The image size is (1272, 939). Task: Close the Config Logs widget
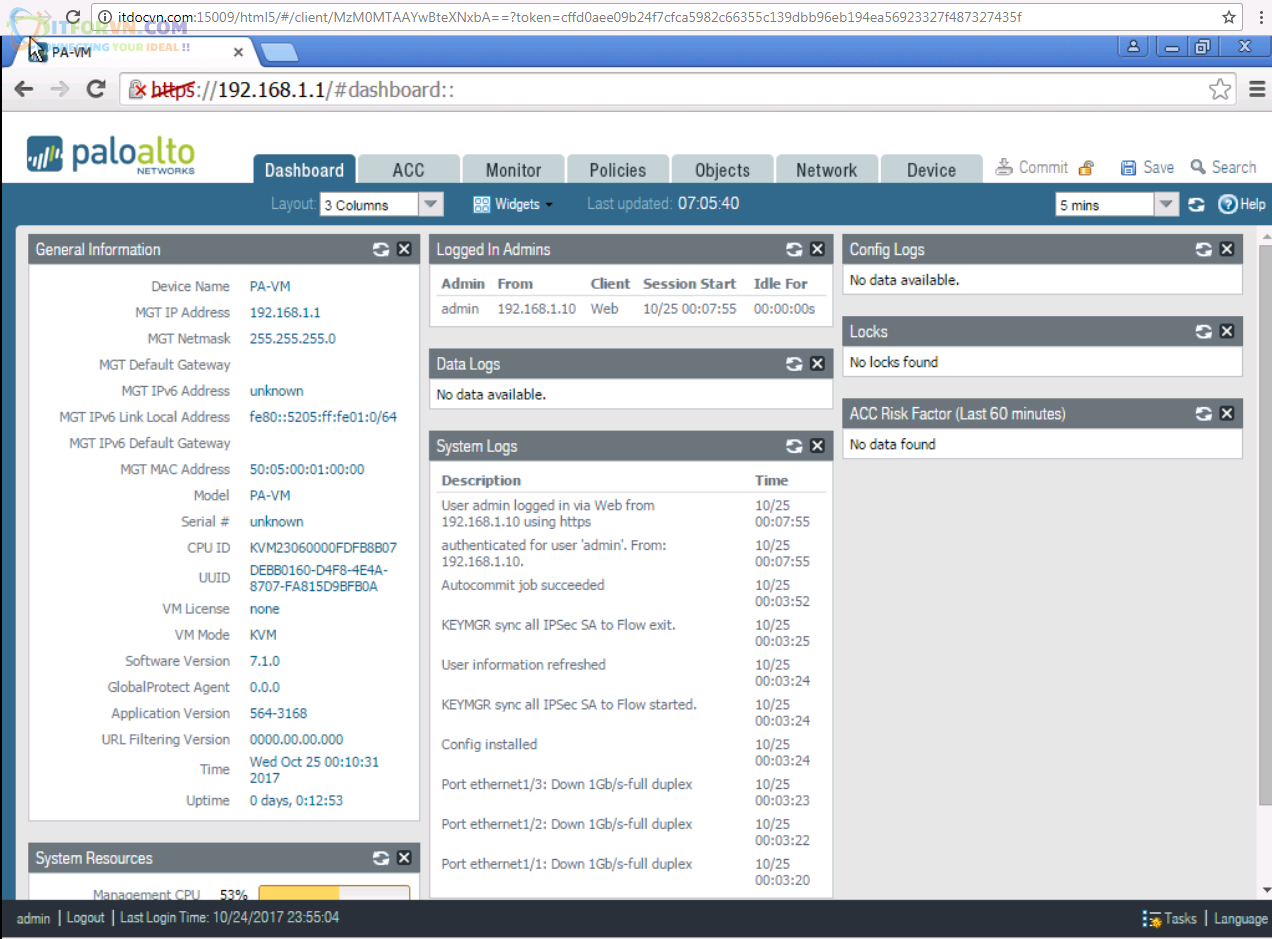[x=1227, y=250]
